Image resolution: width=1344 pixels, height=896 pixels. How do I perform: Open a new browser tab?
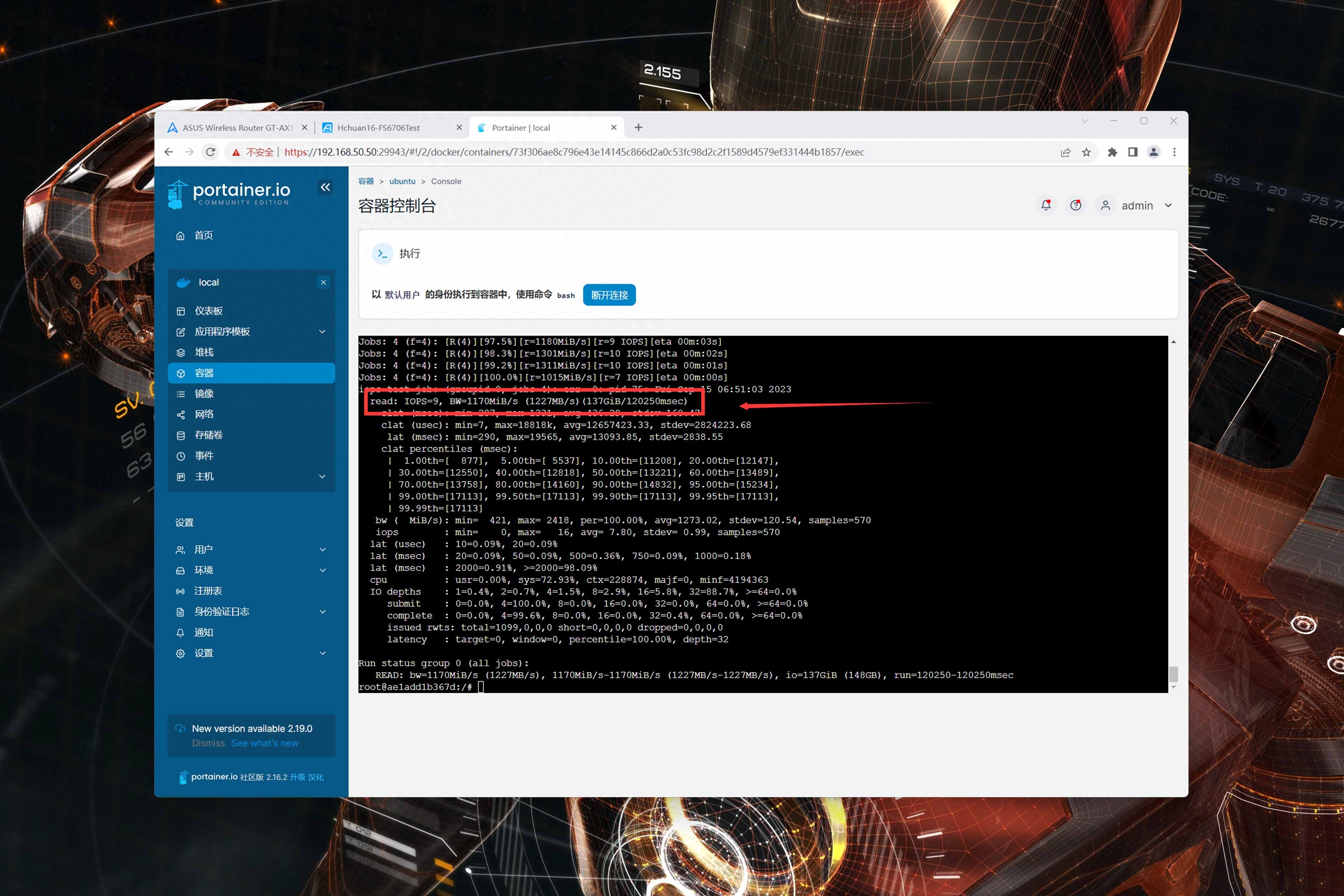pyautogui.click(x=638, y=127)
